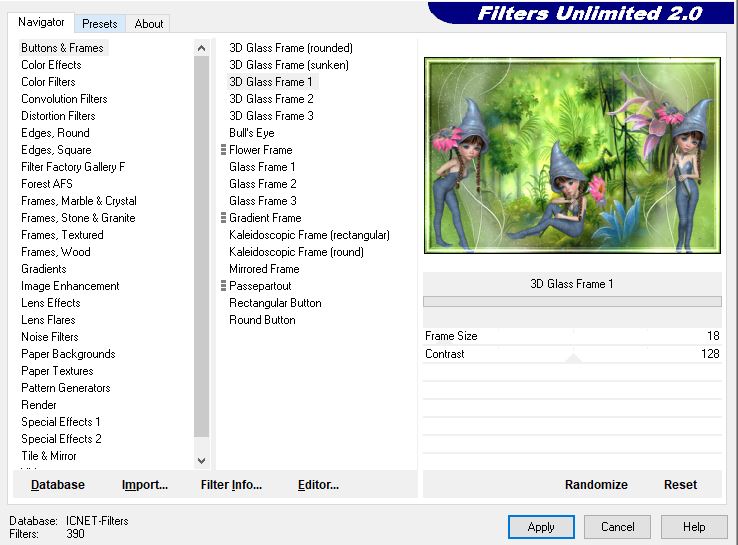Select the Forest AFS category

tap(47, 184)
